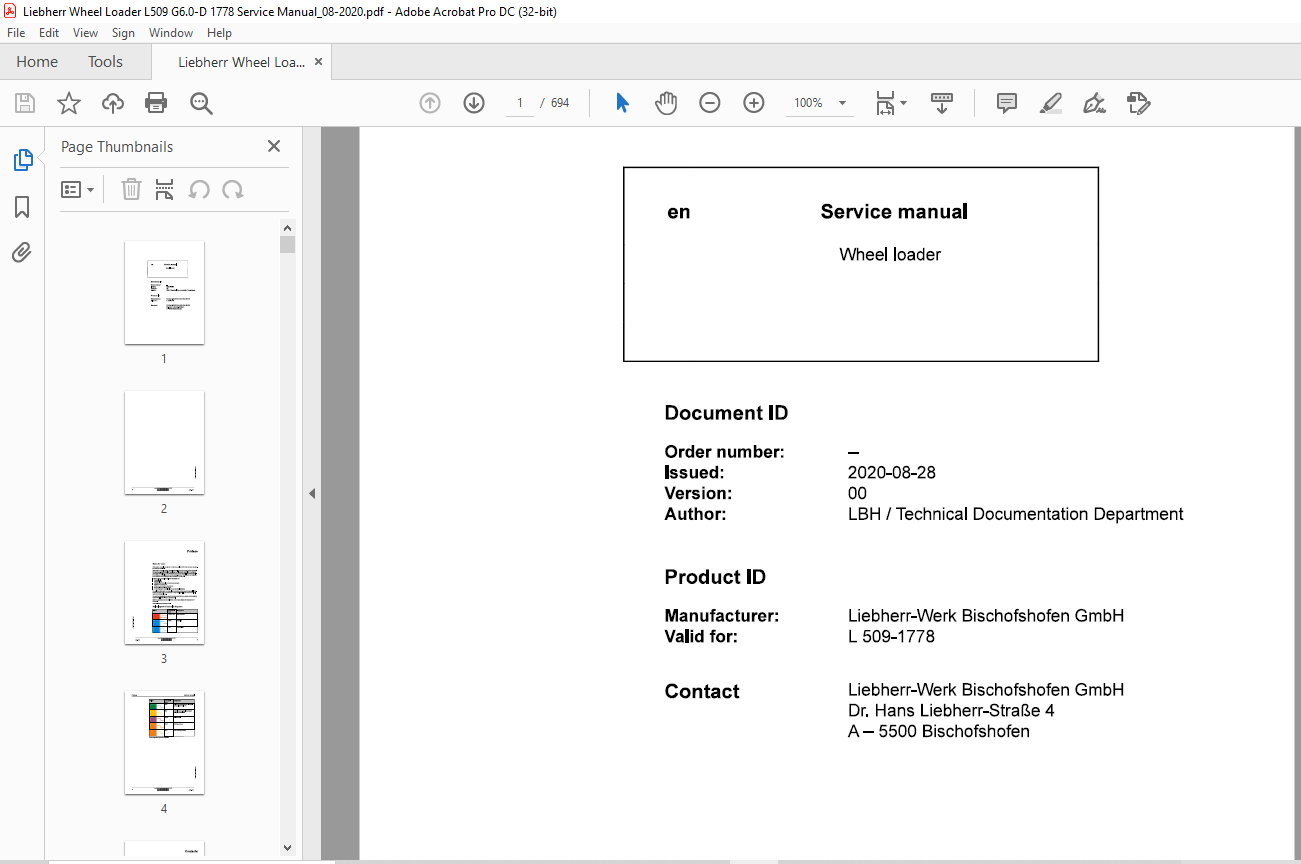Open the thumbnail insert pages tool
Viewport: 1301px width, 864px height.
[165, 189]
